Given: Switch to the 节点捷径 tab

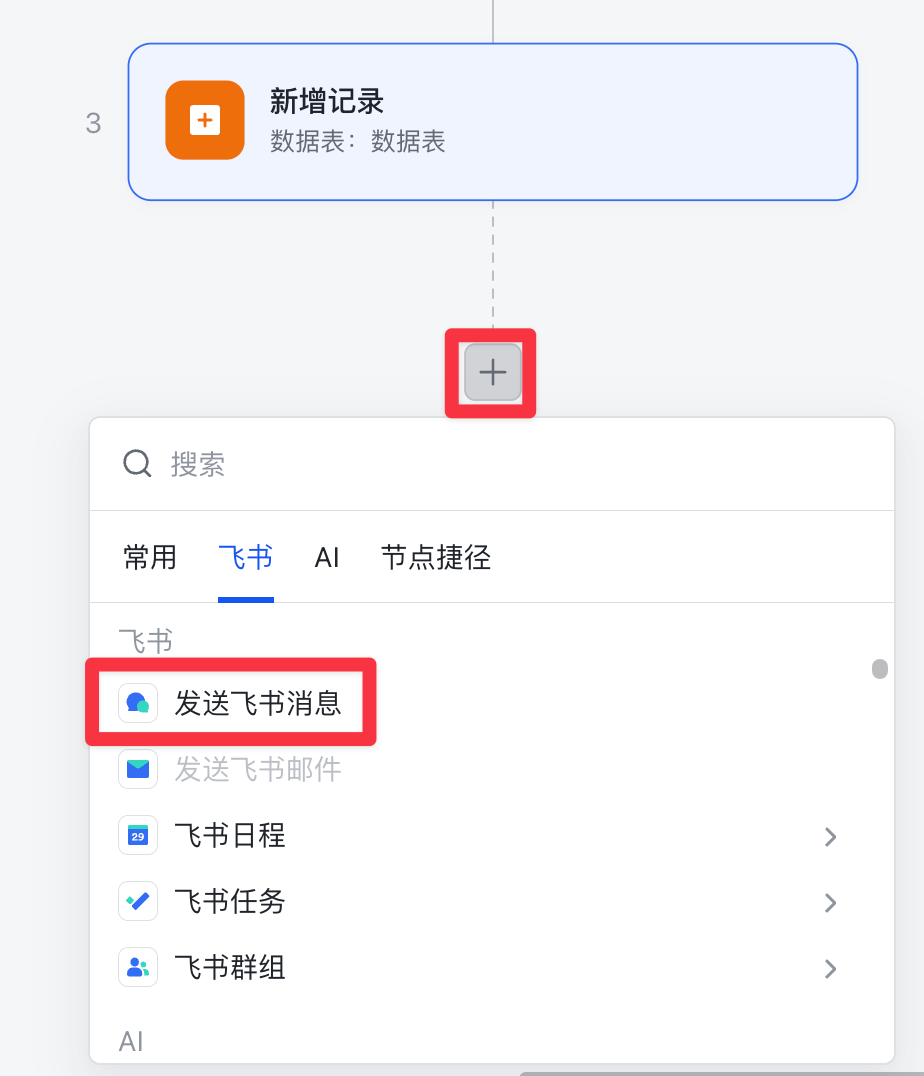Looking at the screenshot, I should coord(436,557).
